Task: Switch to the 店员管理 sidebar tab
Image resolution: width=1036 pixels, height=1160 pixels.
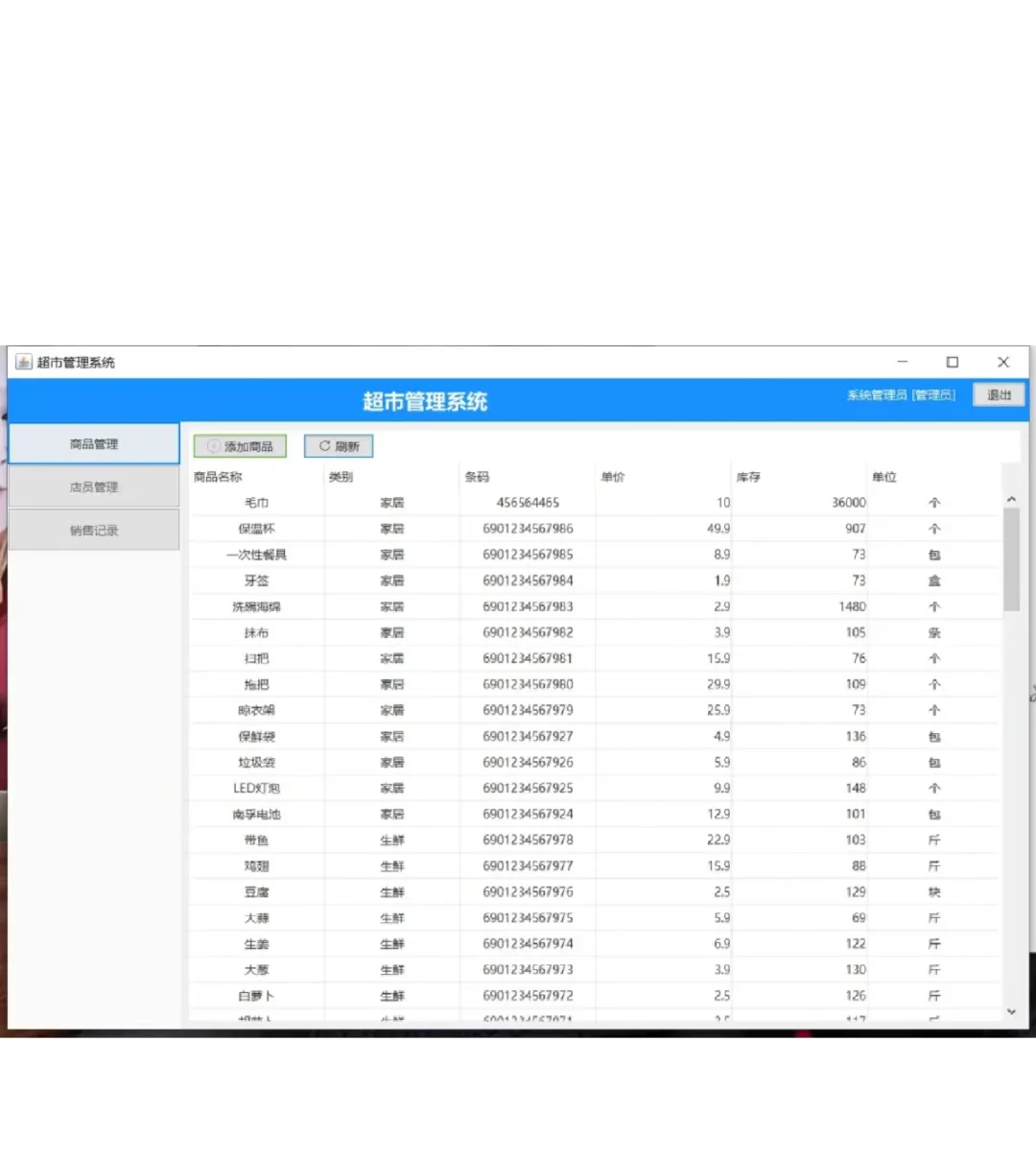Action: coord(94,487)
